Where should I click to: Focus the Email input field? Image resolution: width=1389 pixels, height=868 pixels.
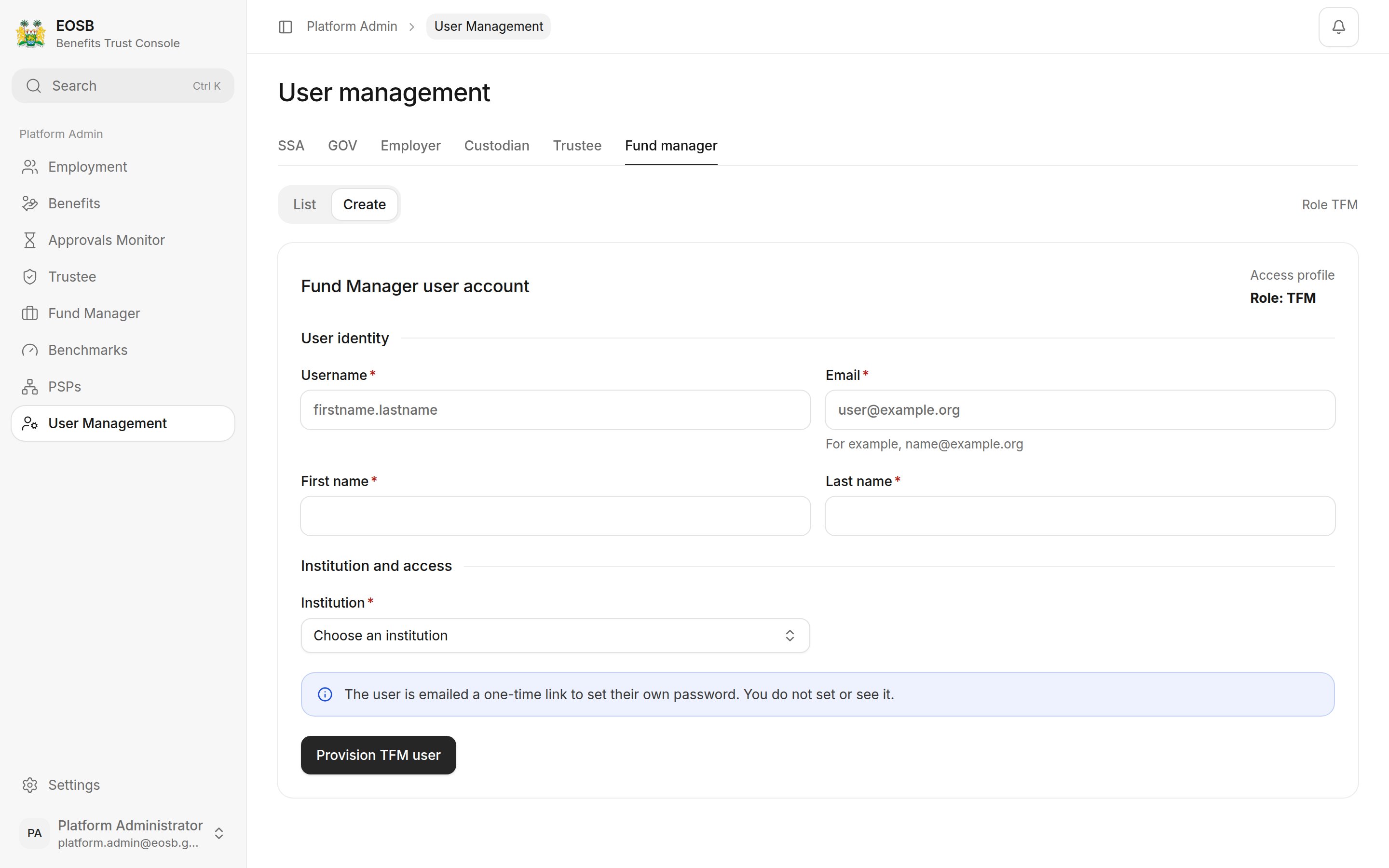pos(1080,410)
